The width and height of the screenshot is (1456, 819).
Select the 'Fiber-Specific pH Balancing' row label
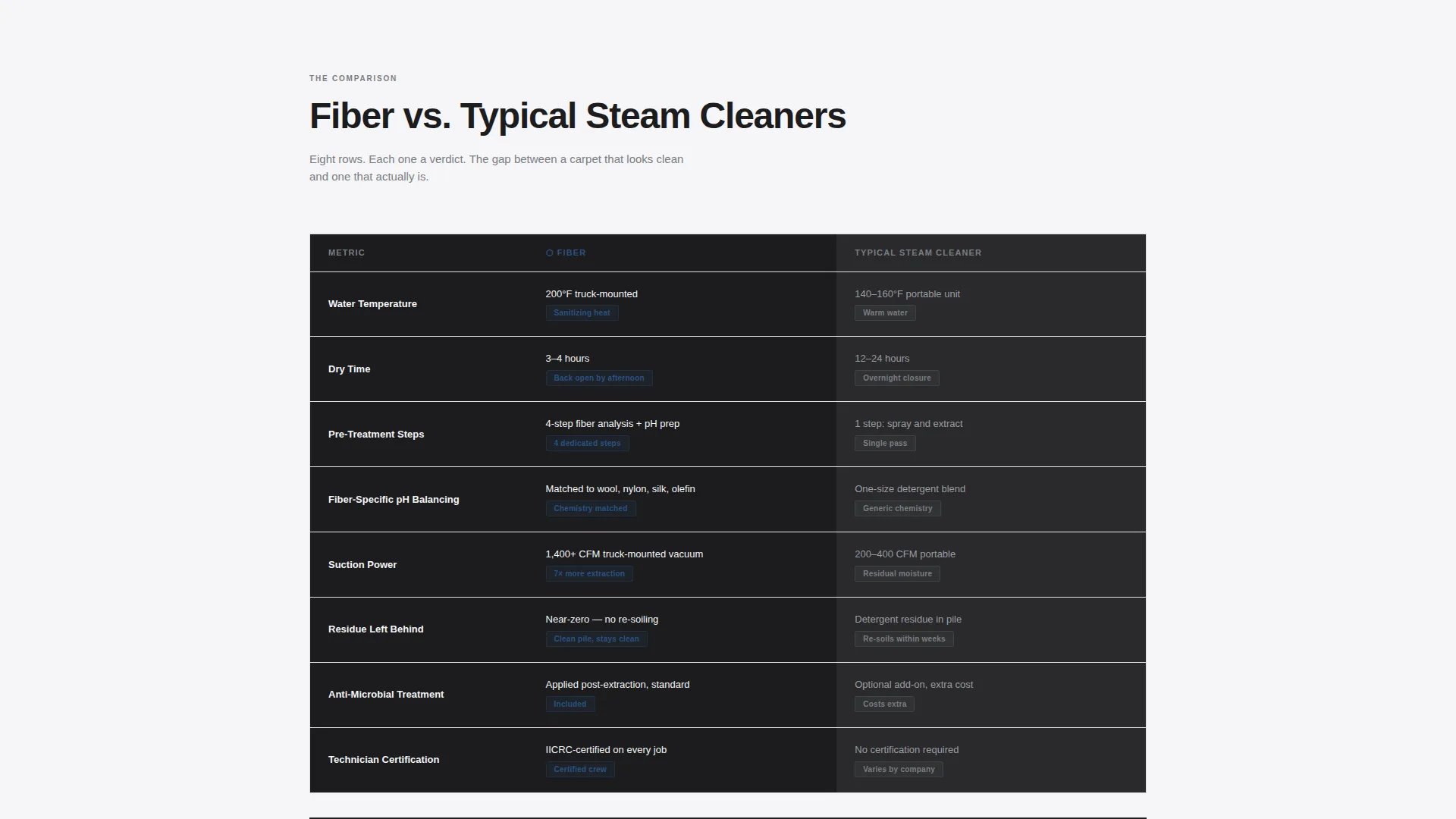pos(394,500)
